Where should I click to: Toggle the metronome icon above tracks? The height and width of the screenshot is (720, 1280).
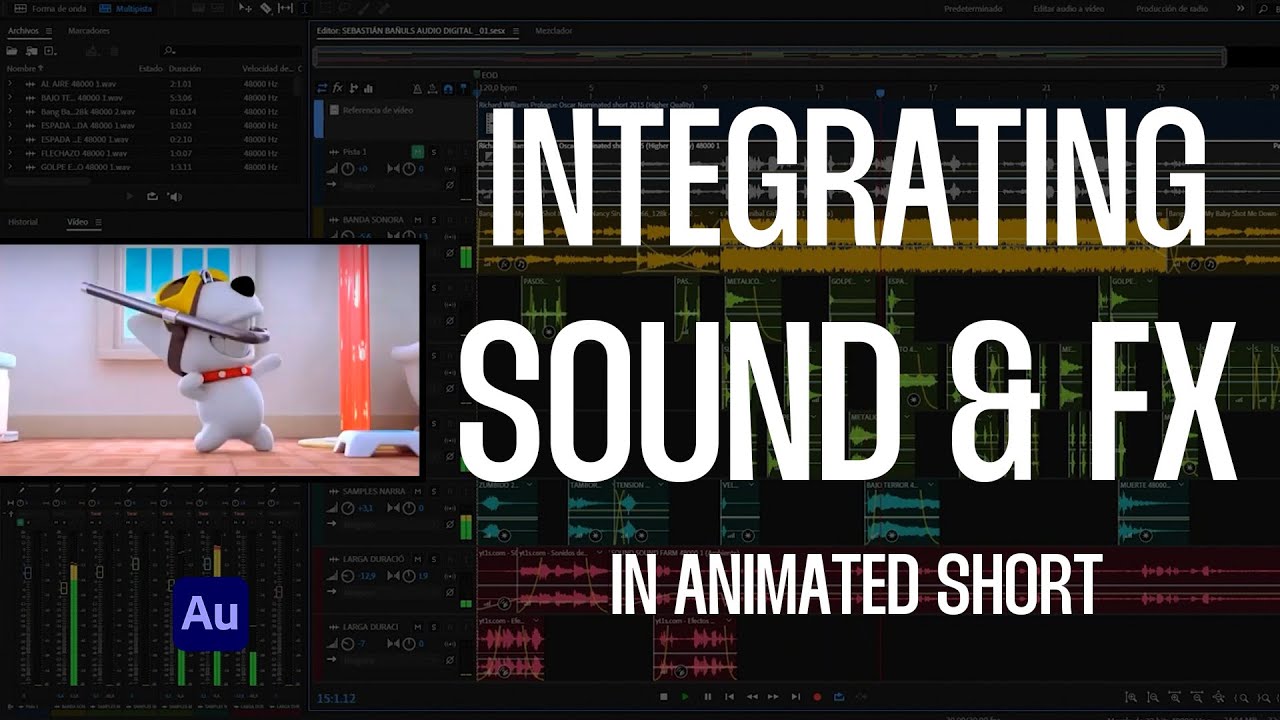(417, 88)
